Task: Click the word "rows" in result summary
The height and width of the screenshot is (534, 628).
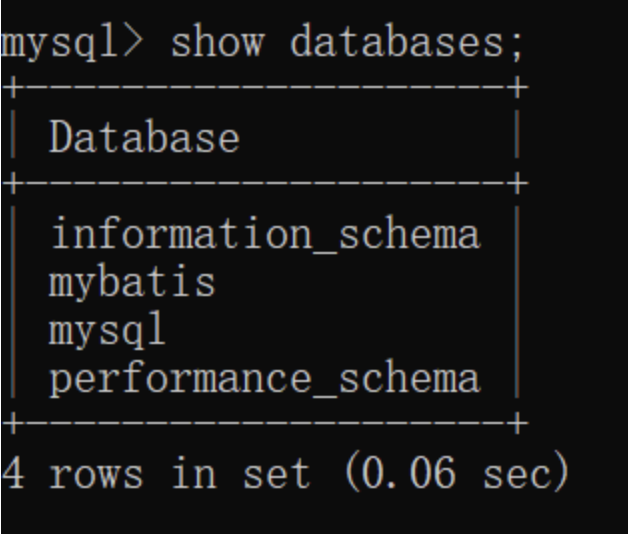Action: [97, 472]
